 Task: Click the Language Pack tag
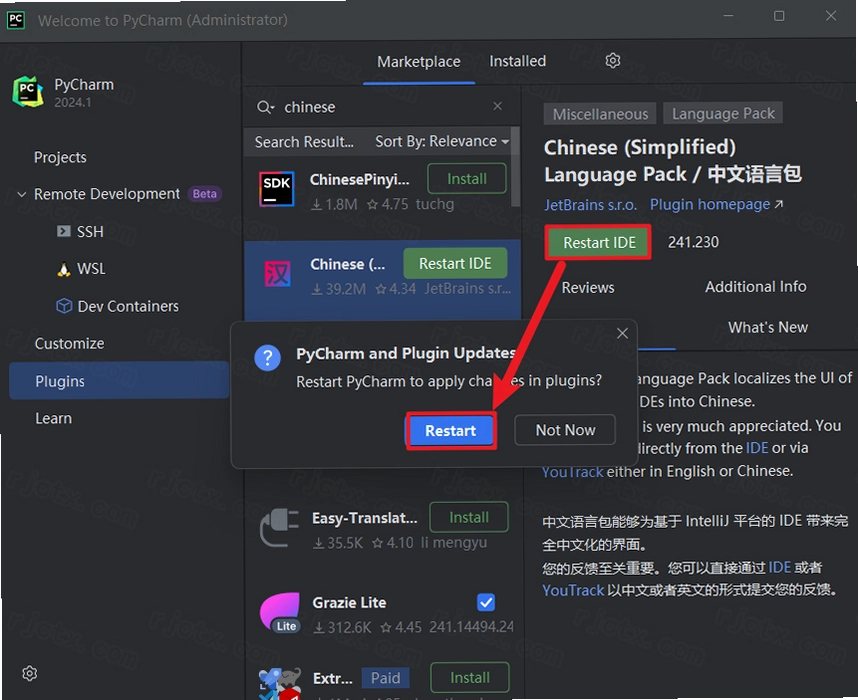pos(723,113)
